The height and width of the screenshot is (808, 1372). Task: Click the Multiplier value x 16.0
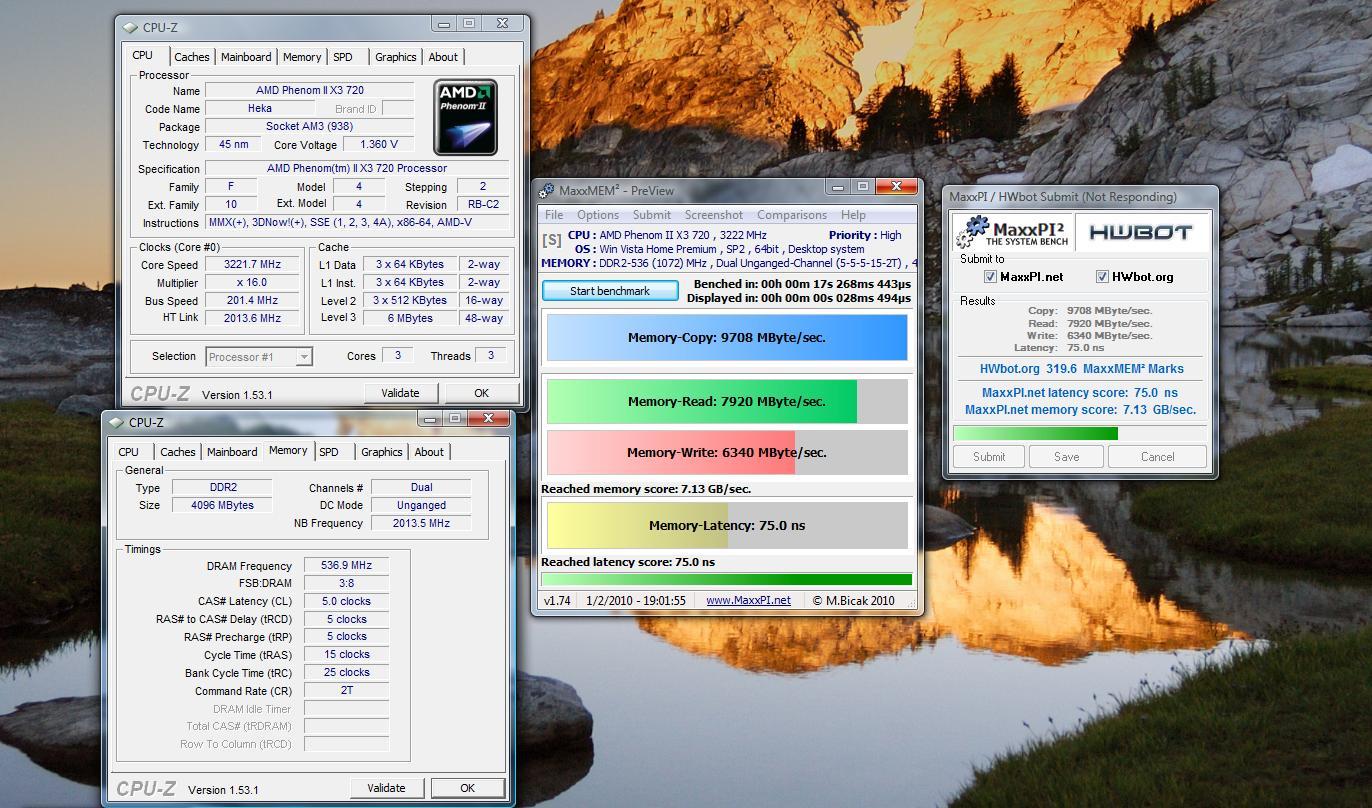pyautogui.click(x=252, y=283)
